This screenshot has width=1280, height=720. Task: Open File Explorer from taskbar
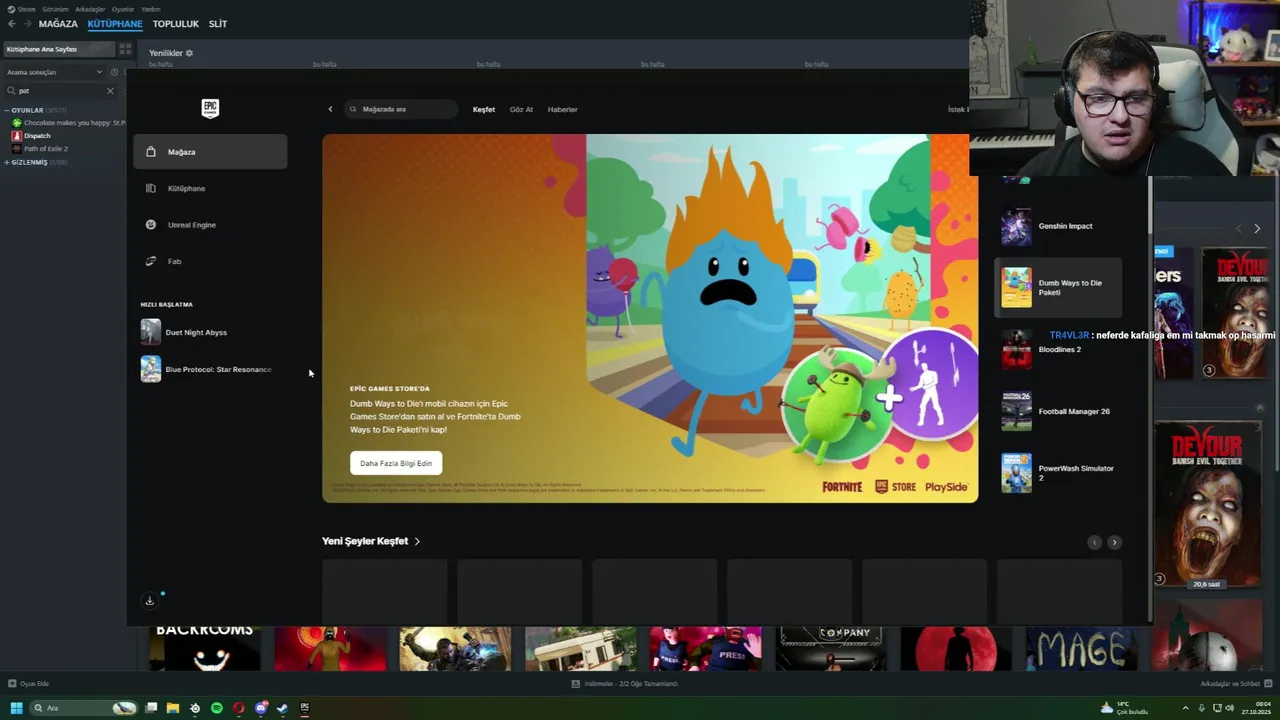coord(172,708)
